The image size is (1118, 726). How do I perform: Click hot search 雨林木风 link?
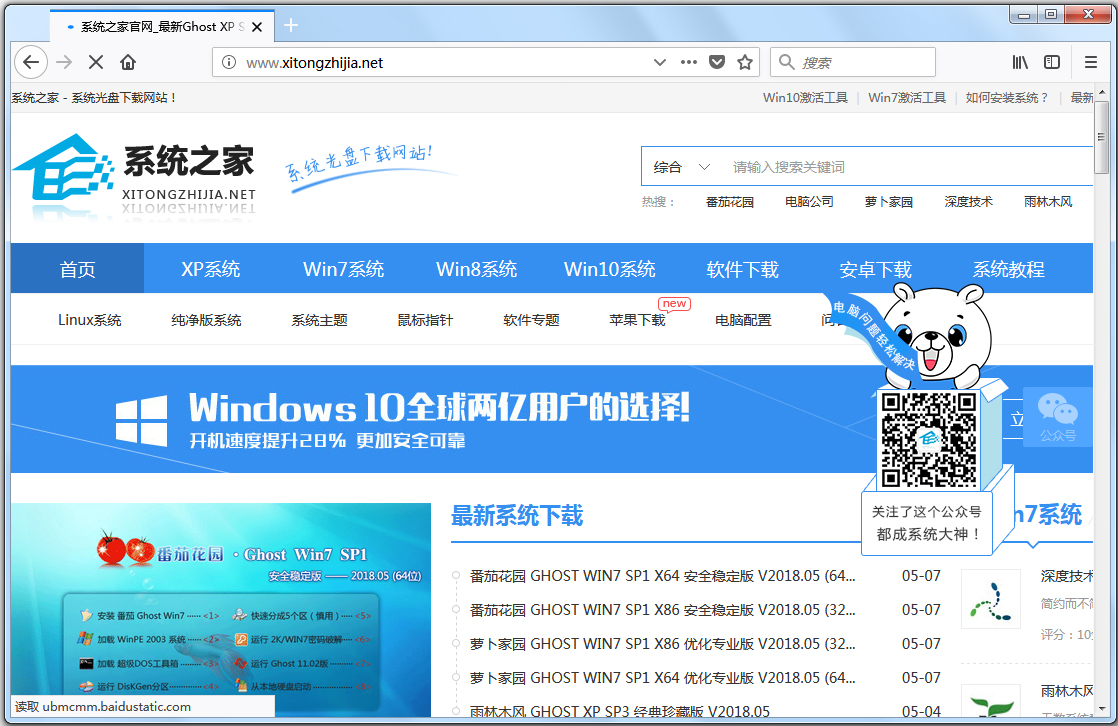point(1048,202)
